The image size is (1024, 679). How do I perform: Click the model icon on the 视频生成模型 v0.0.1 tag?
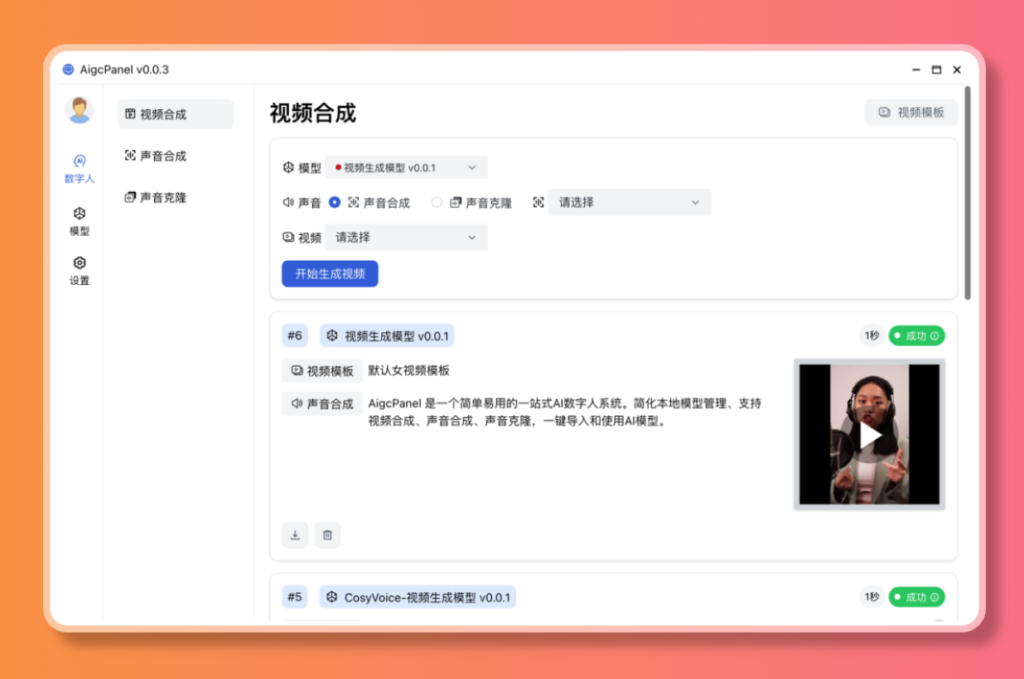point(331,336)
